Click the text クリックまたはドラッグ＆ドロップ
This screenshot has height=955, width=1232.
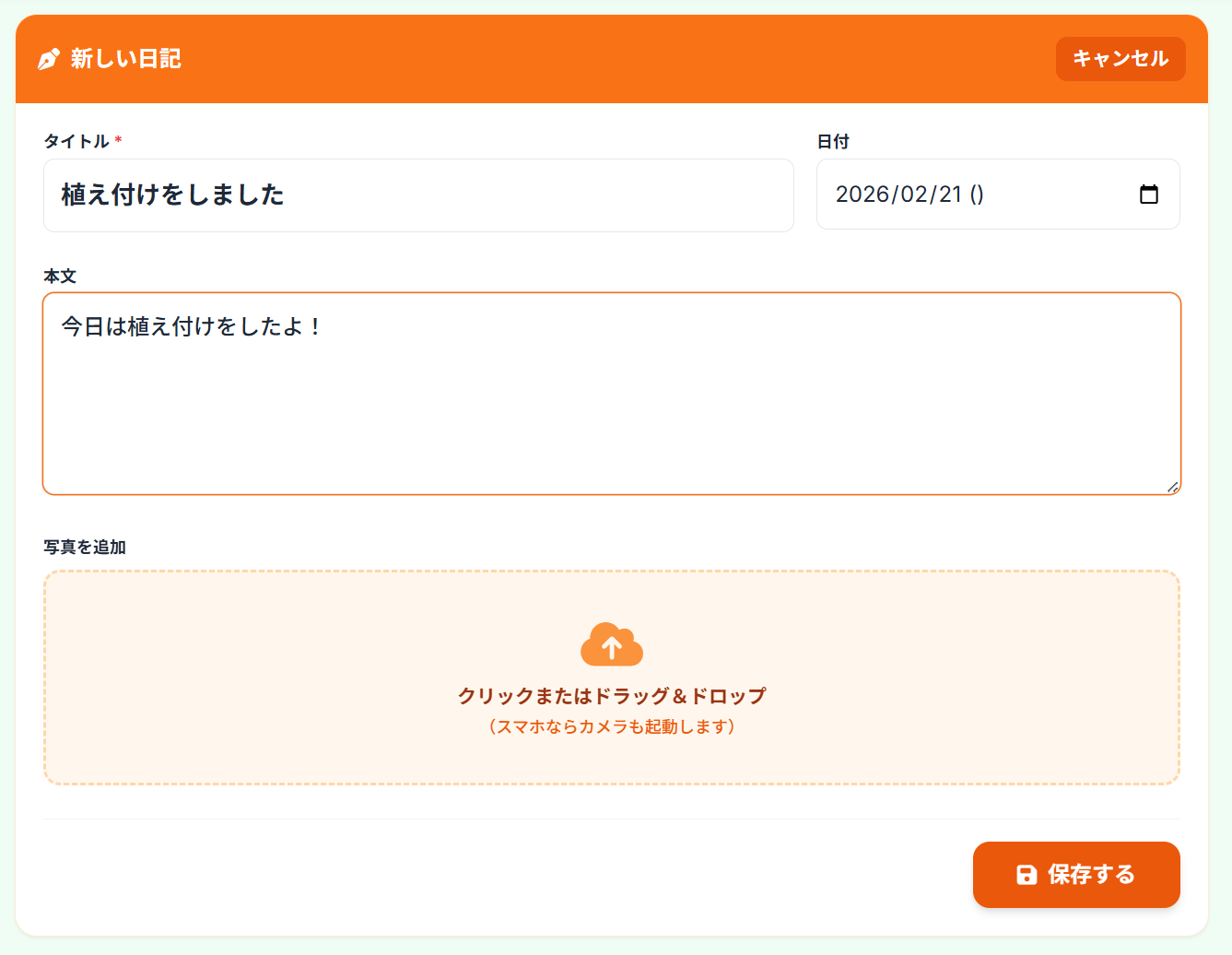click(x=612, y=695)
